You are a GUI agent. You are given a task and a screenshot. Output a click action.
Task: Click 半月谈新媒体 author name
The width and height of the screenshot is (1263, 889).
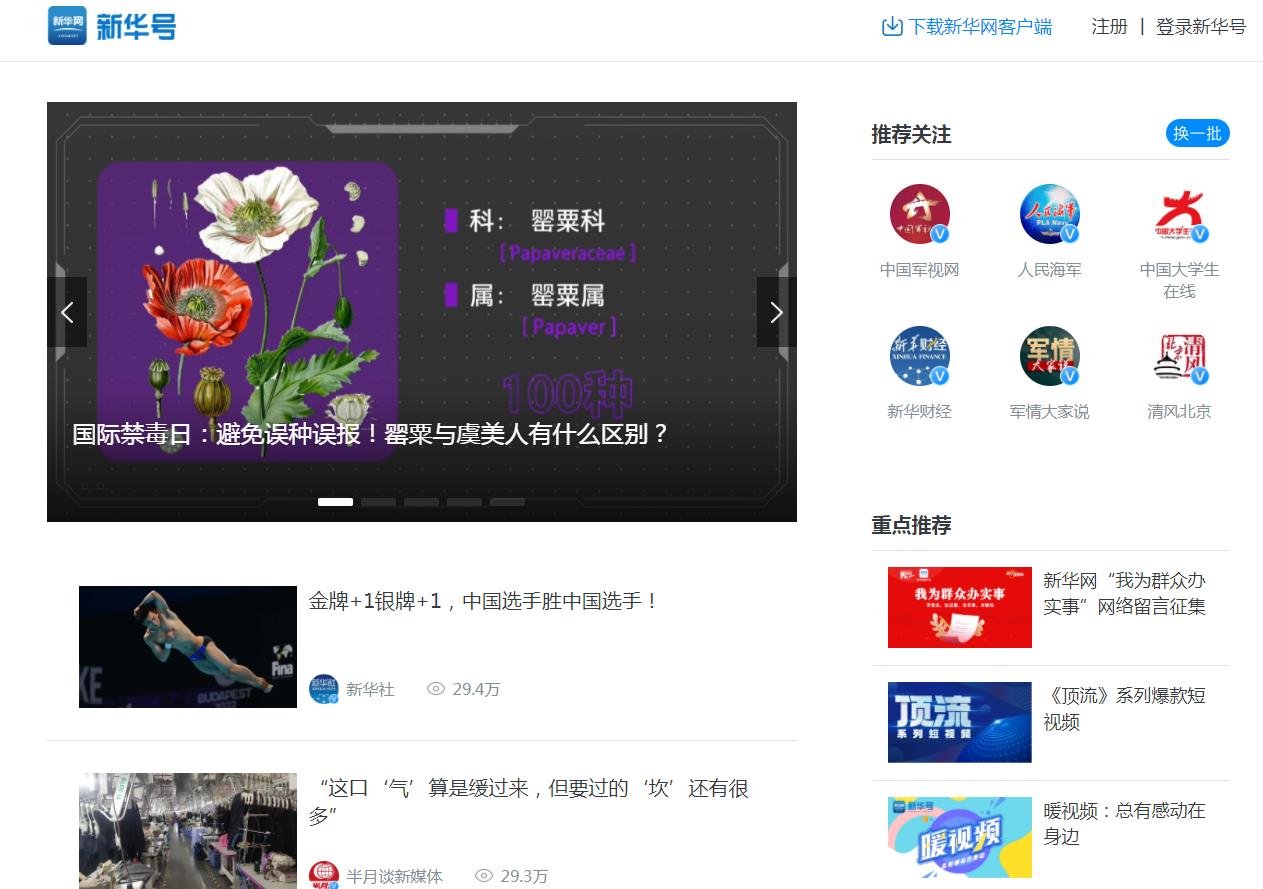point(394,876)
